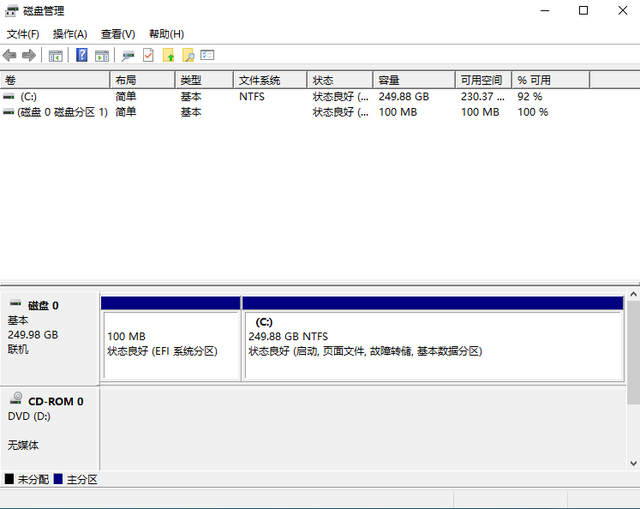This screenshot has width=640, height=509.
Task: Click the 主分区 blue legend swatch
Action: tap(58, 479)
